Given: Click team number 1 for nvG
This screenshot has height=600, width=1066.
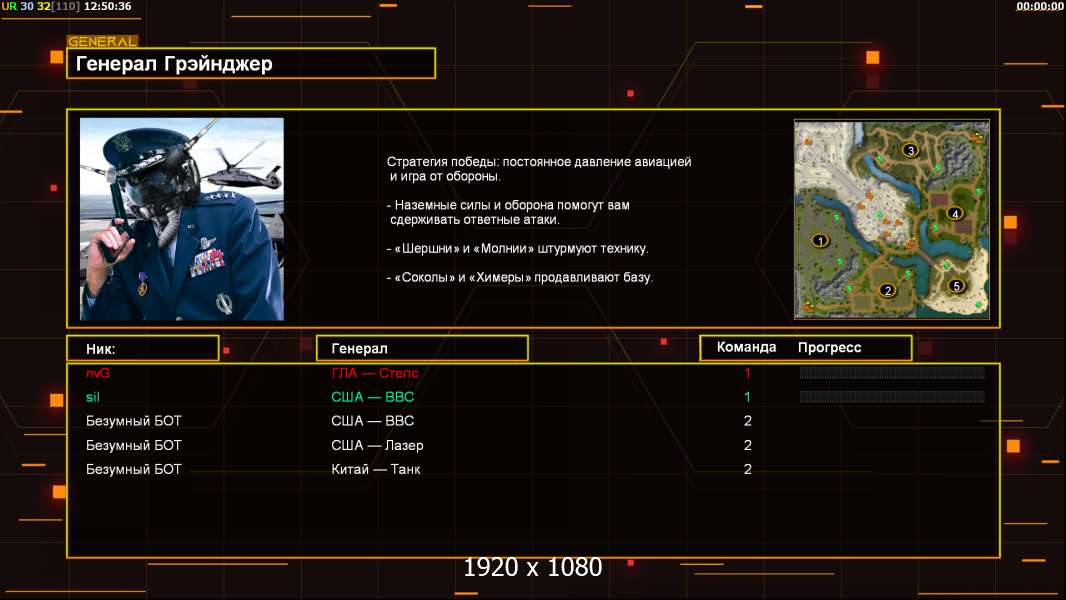Looking at the screenshot, I should coord(747,373).
